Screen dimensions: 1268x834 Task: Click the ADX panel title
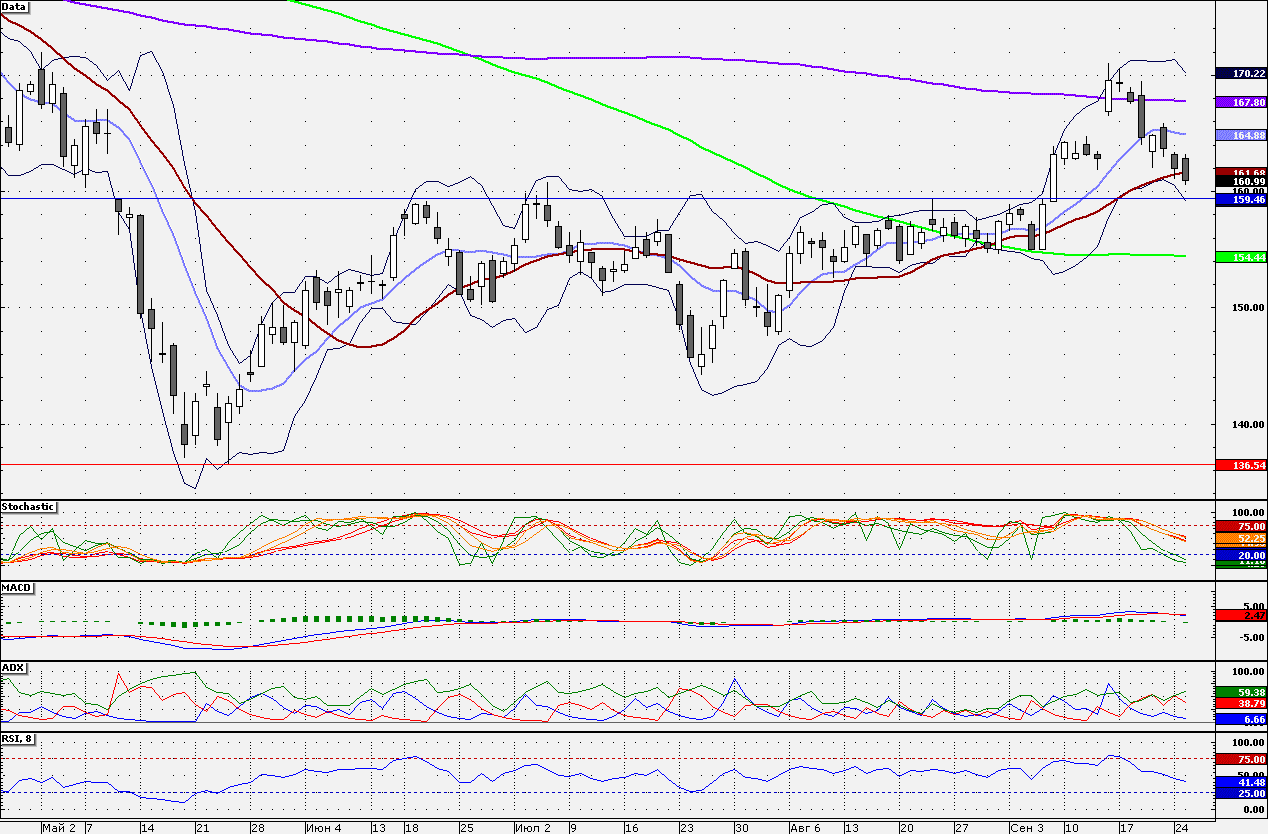point(13,667)
